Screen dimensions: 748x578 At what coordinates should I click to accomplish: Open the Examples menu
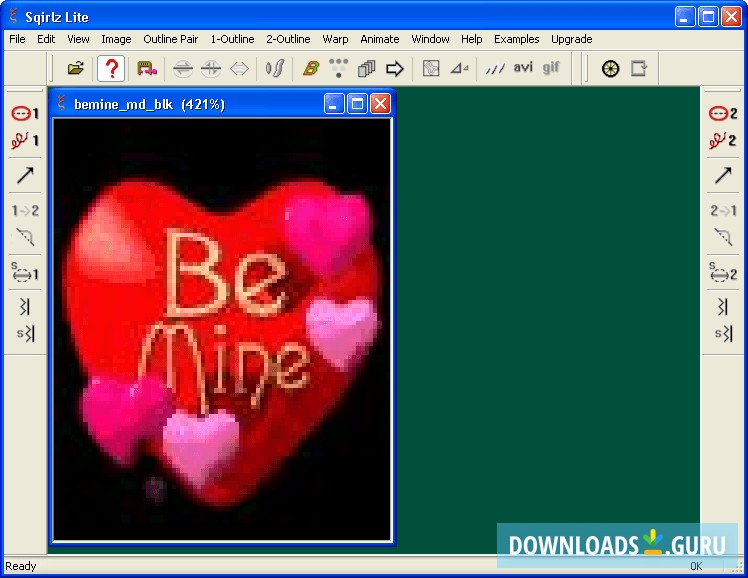tap(517, 39)
